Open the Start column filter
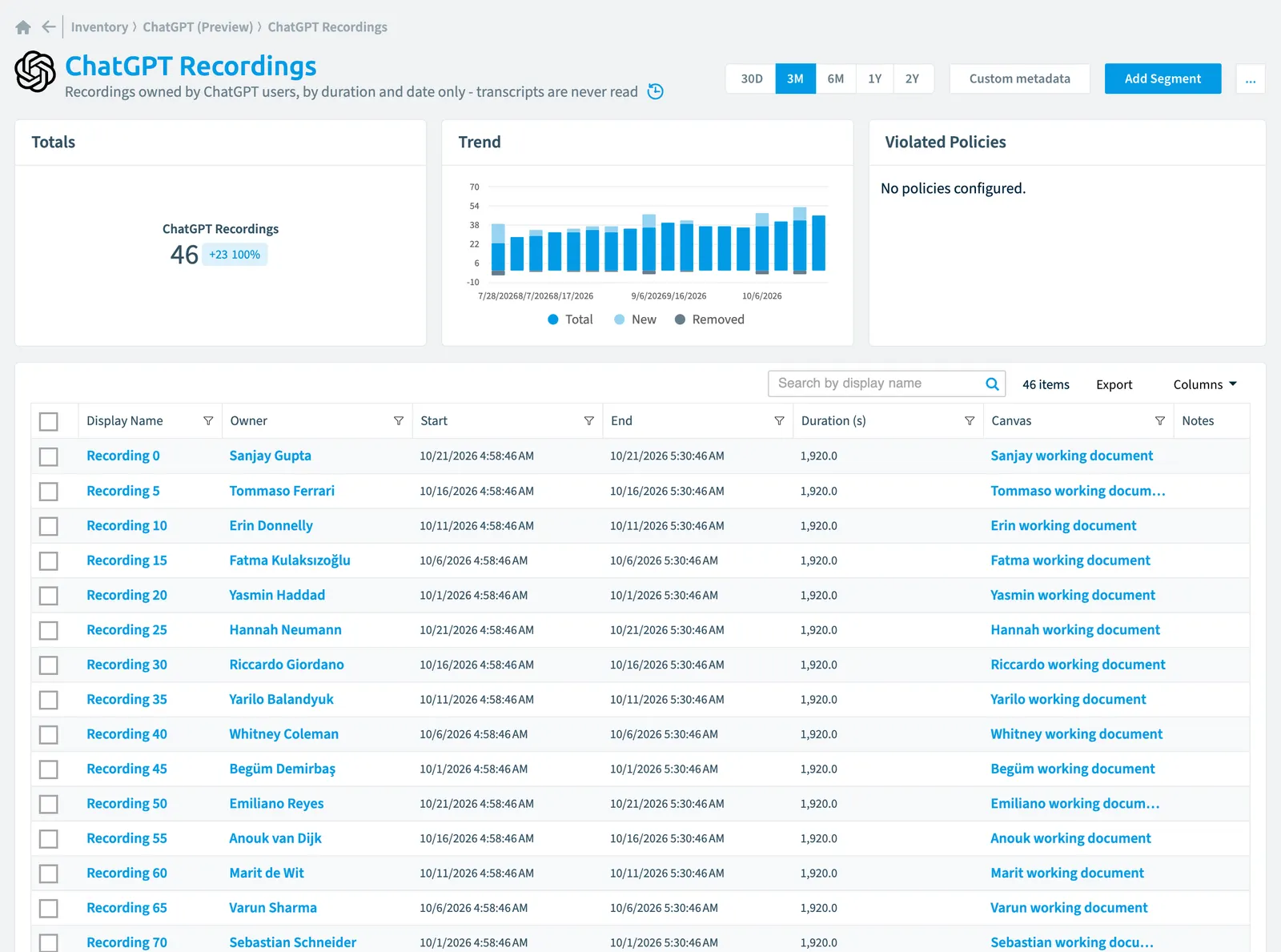Image resolution: width=1281 pixels, height=952 pixels. point(588,421)
